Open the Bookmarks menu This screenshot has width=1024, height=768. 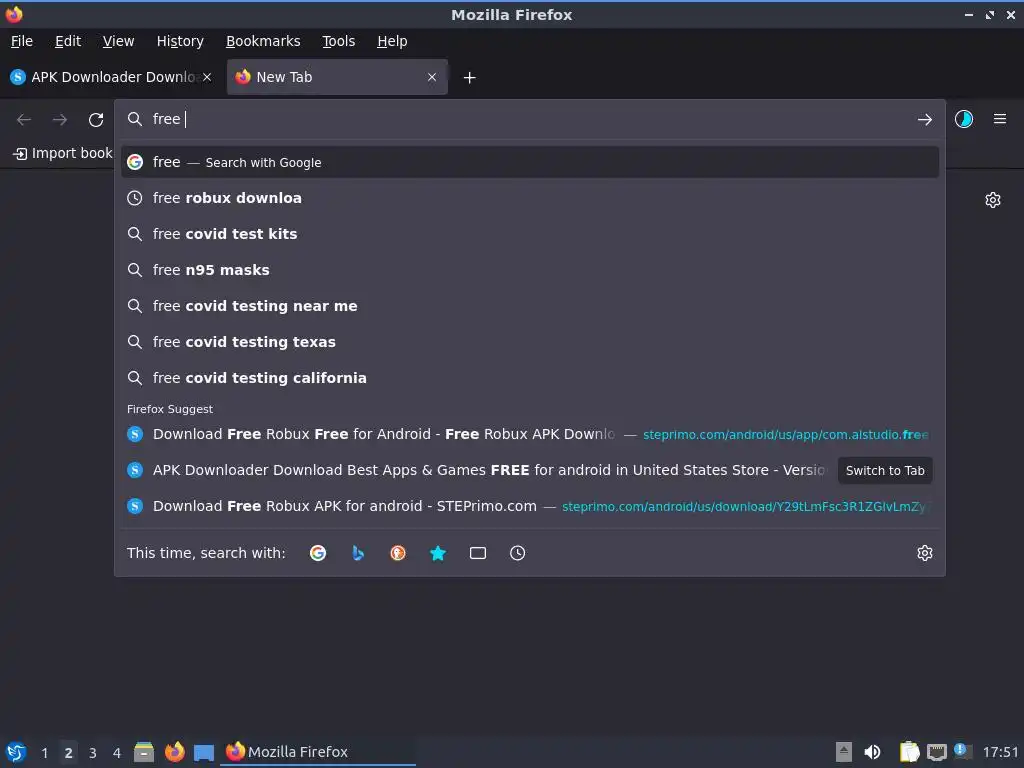(x=263, y=41)
